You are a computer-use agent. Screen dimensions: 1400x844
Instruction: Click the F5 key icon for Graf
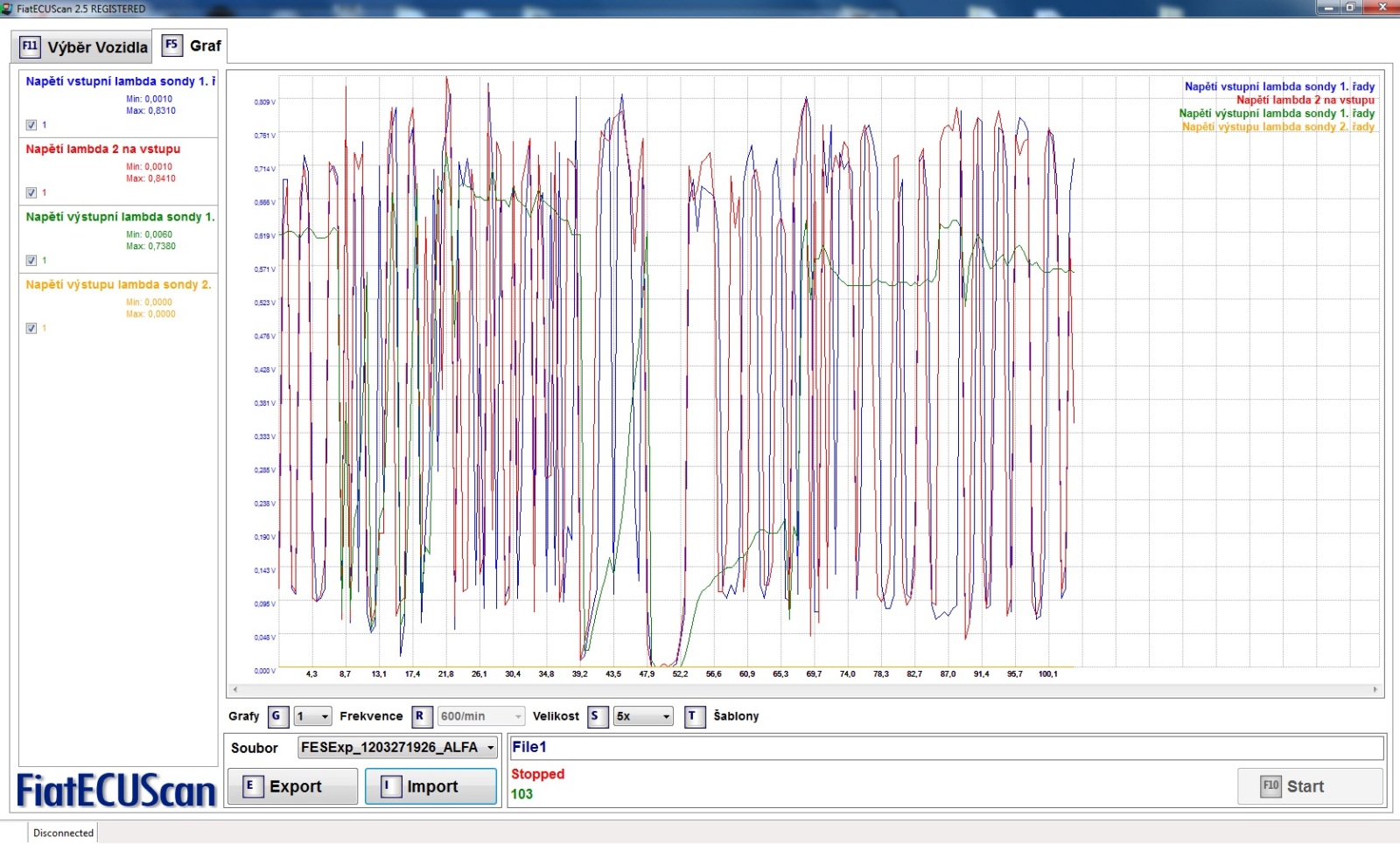point(171,45)
